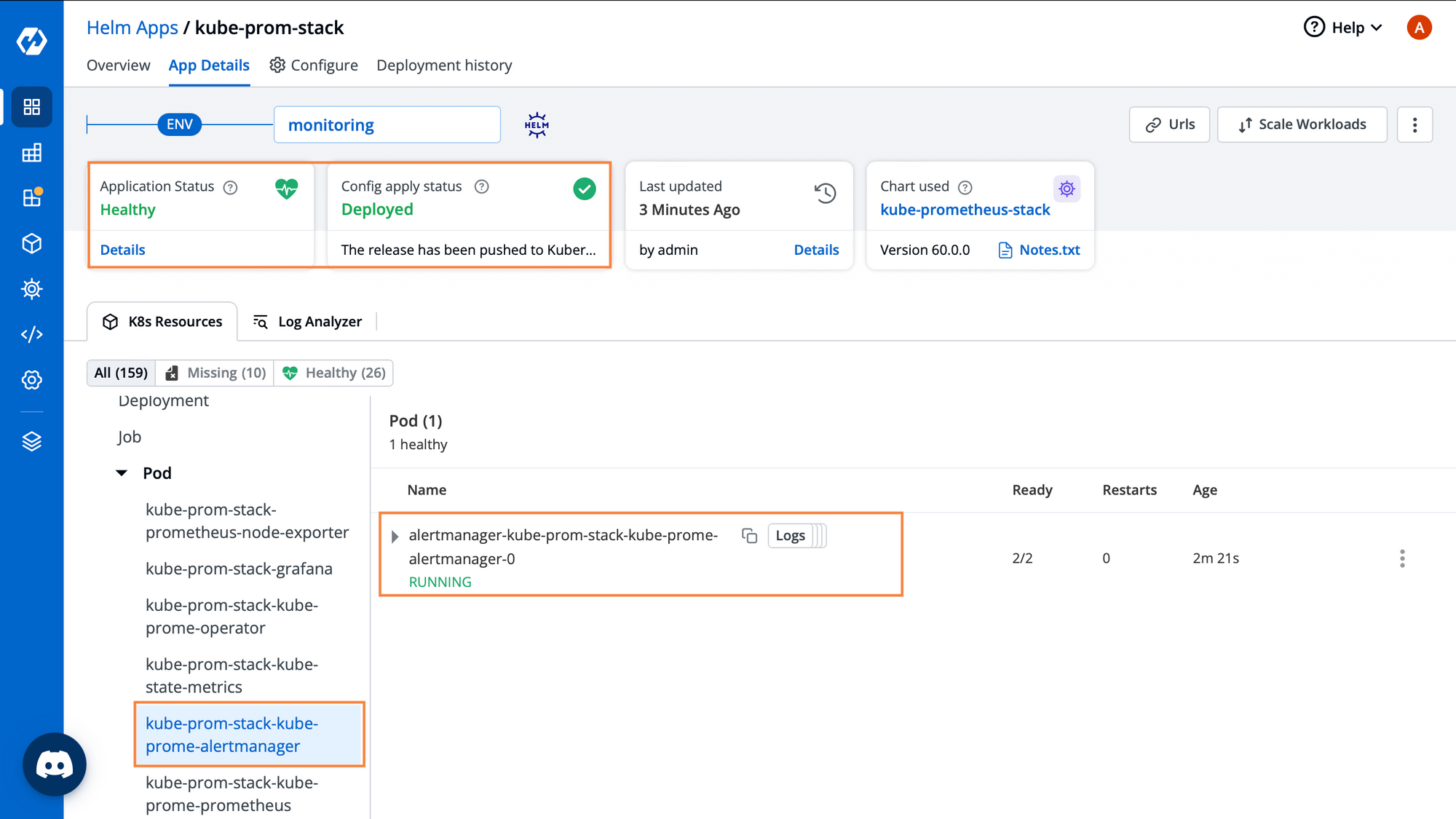Switch to Overview tab
Viewport: 1456px width, 819px height.
pyautogui.click(x=119, y=66)
